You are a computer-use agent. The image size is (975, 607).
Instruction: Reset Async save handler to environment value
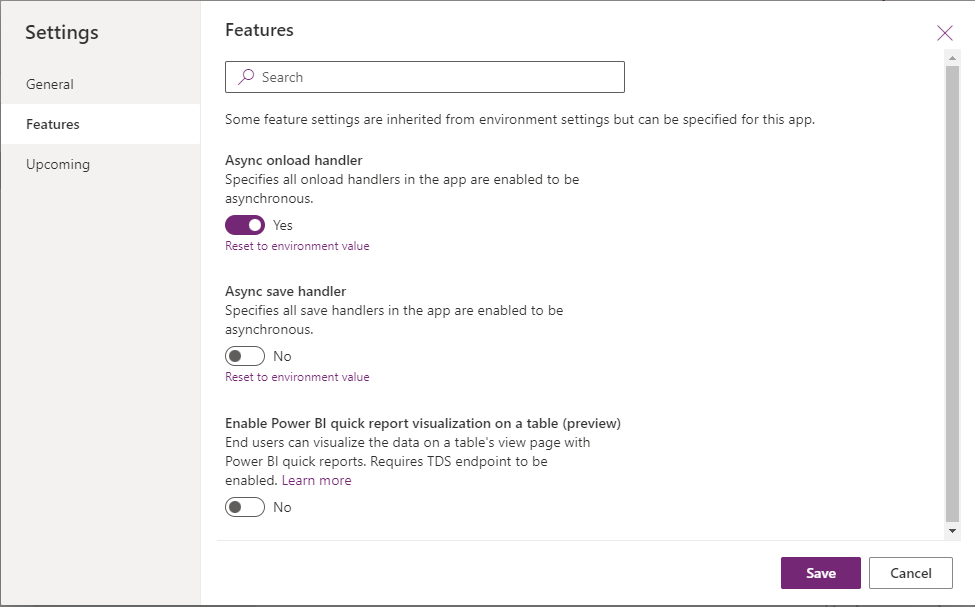[x=297, y=376]
